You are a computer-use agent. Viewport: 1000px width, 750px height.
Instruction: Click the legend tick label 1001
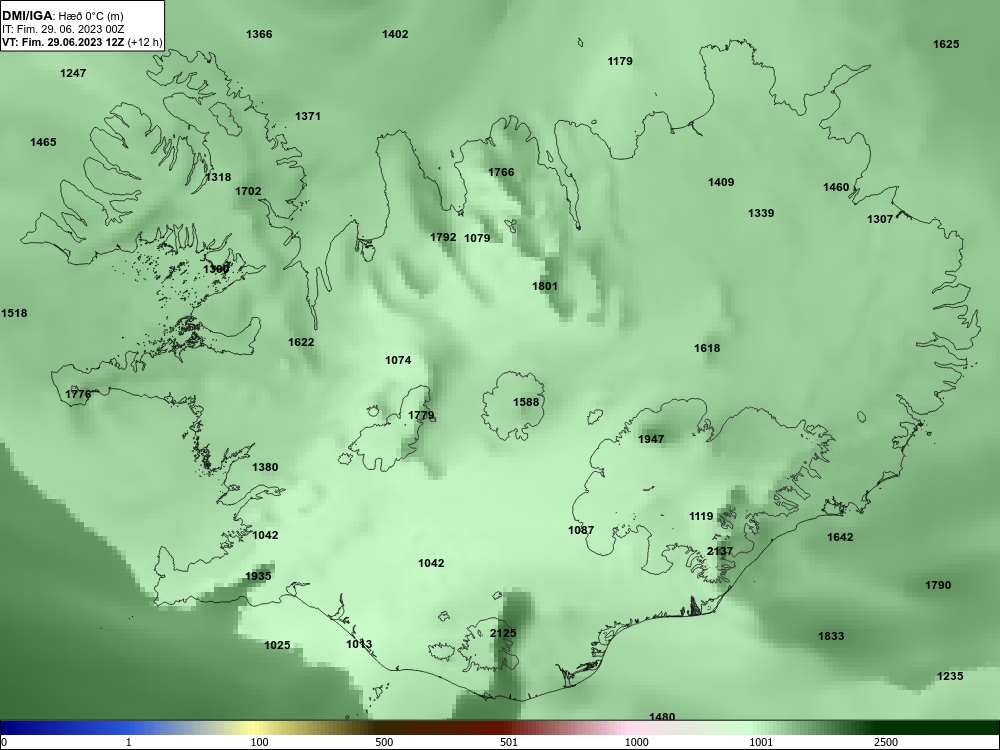click(x=761, y=743)
